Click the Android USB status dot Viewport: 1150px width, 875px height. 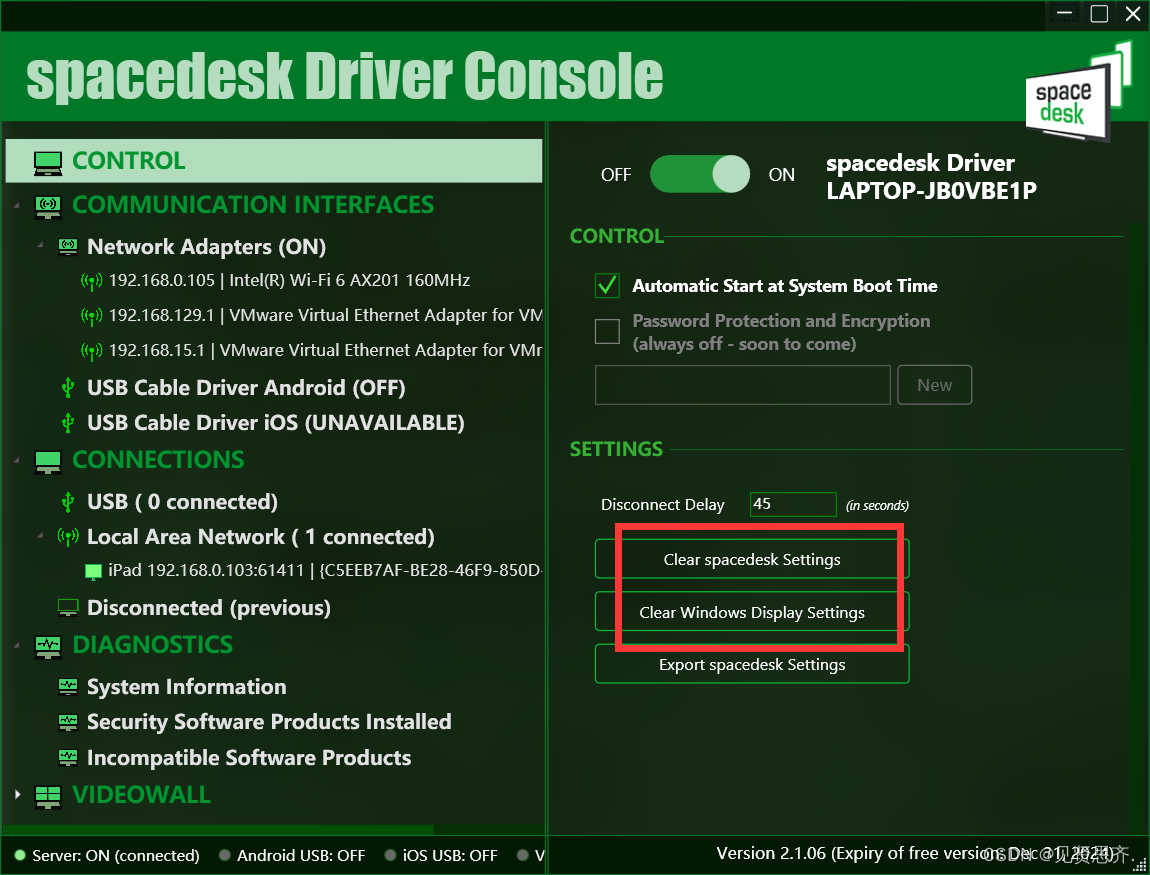[224, 855]
